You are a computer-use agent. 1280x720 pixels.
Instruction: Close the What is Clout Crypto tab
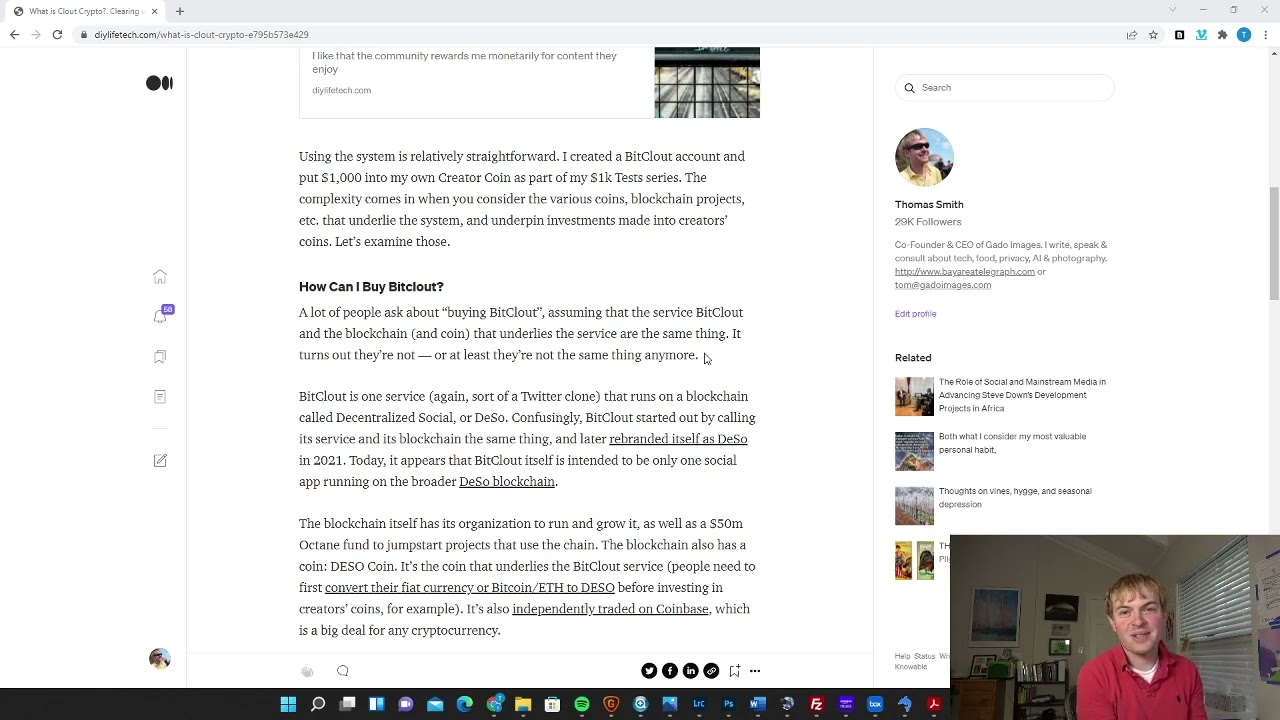[x=154, y=11]
